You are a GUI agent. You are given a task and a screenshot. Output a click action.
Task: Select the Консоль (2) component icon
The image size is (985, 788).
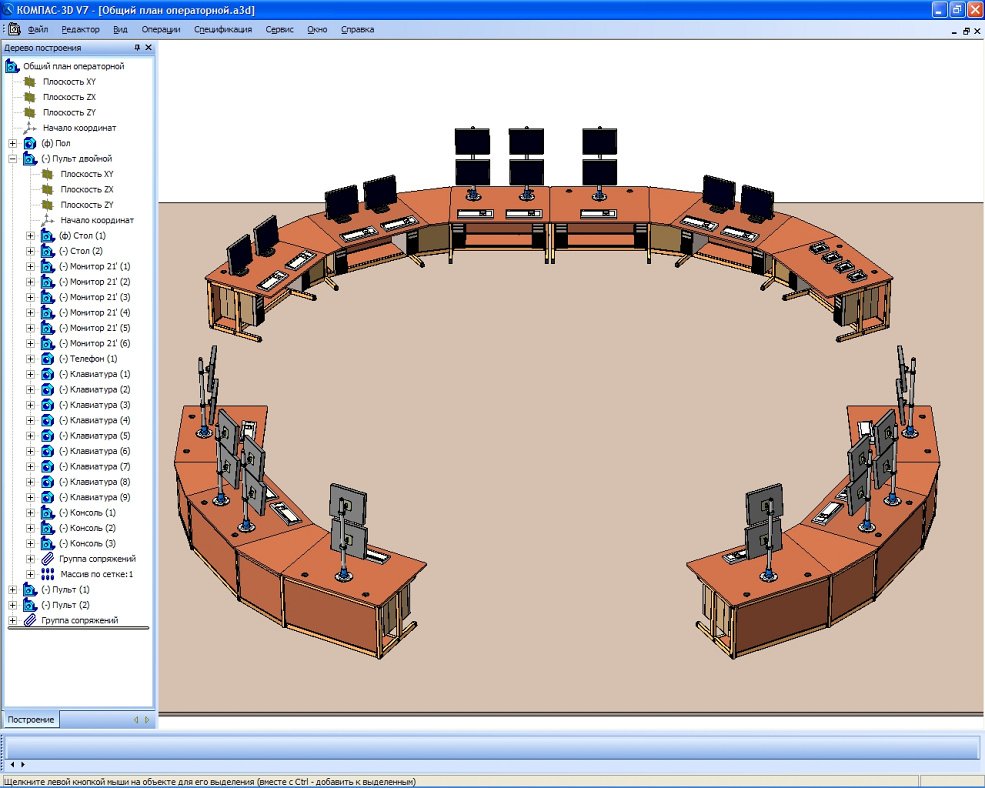[x=47, y=528]
